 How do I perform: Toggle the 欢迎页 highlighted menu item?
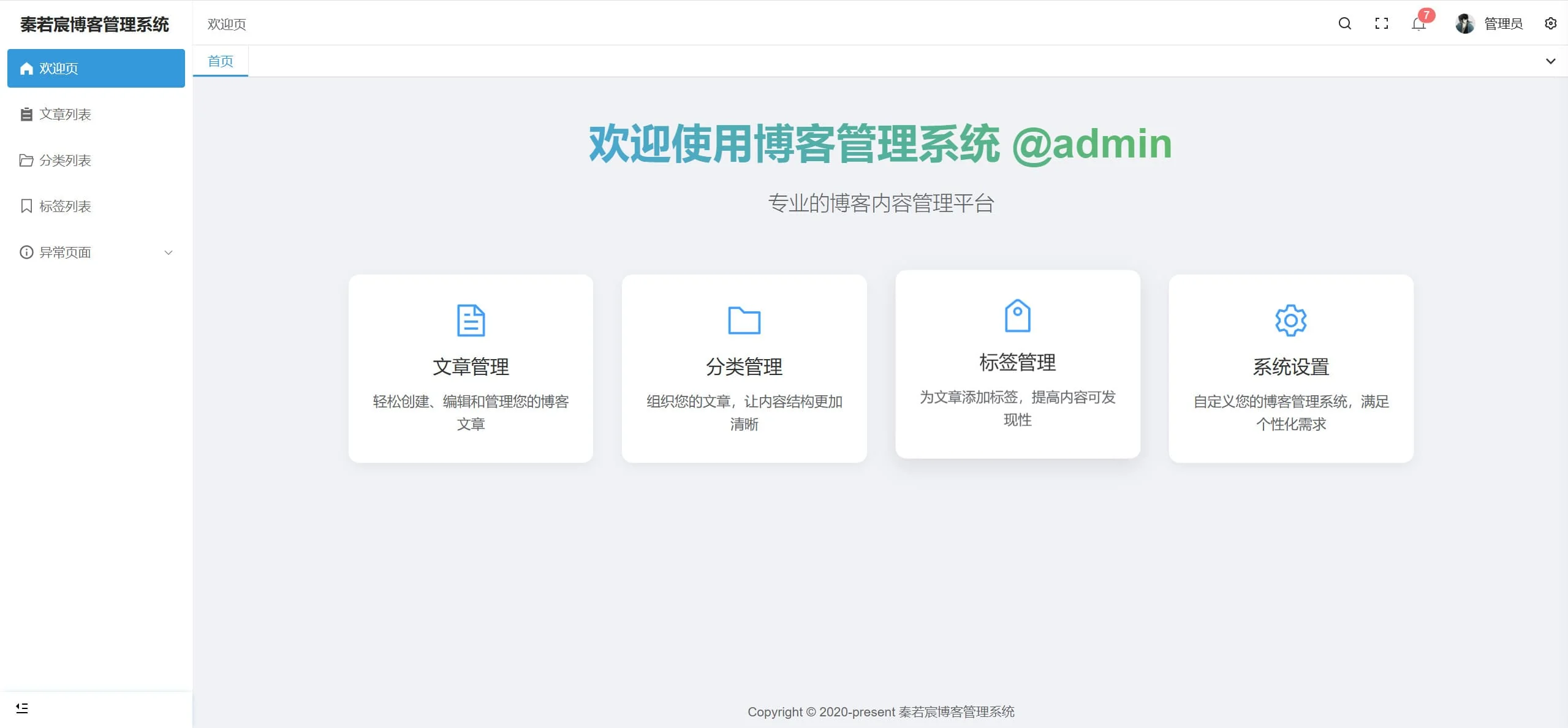coord(96,68)
